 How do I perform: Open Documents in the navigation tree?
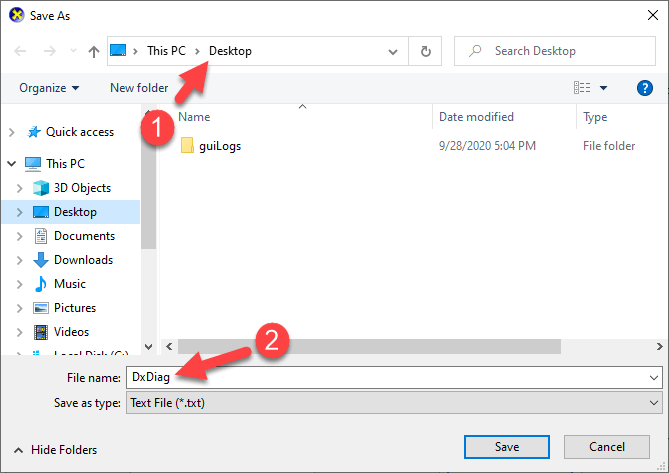pyautogui.click(x=84, y=236)
